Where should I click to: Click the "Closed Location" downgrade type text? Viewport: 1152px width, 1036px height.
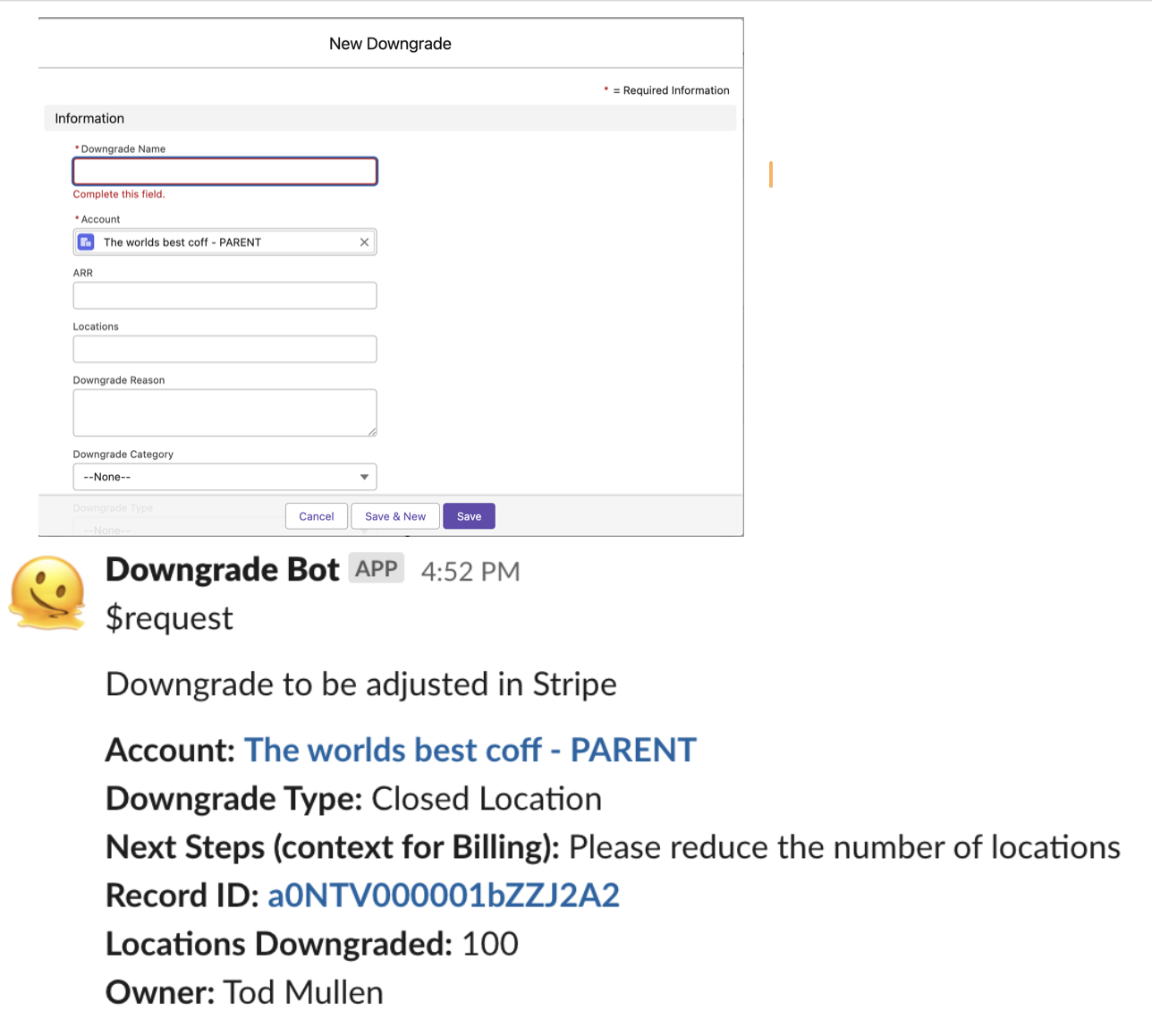tap(487, 799)
